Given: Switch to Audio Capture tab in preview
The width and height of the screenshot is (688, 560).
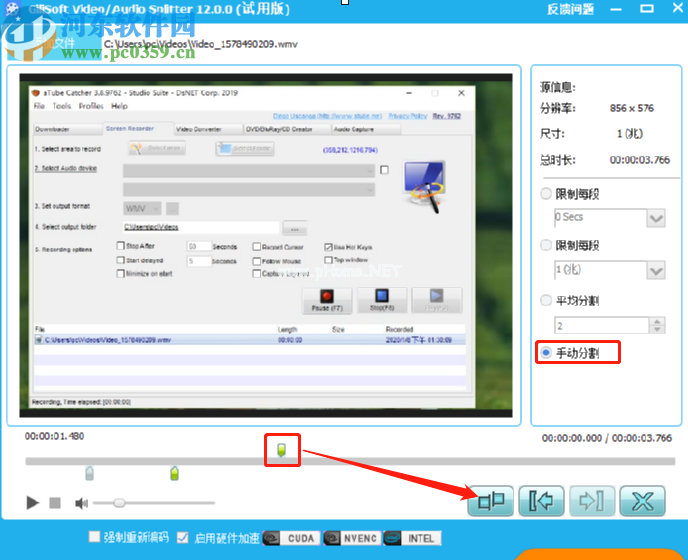Looking at the screenshot, I should coord(366,129).
